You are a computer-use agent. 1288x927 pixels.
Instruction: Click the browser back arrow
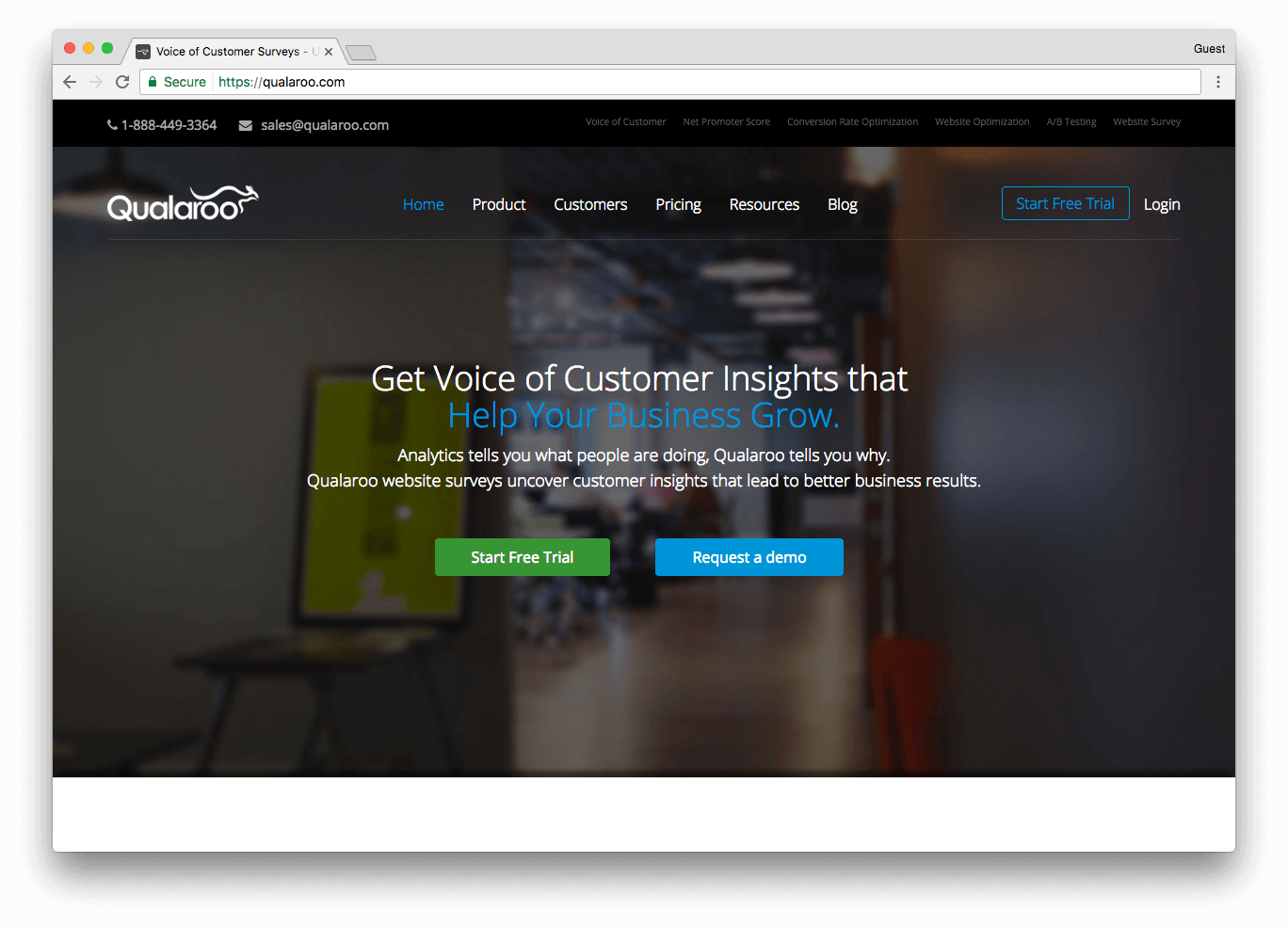click(70, 82)
